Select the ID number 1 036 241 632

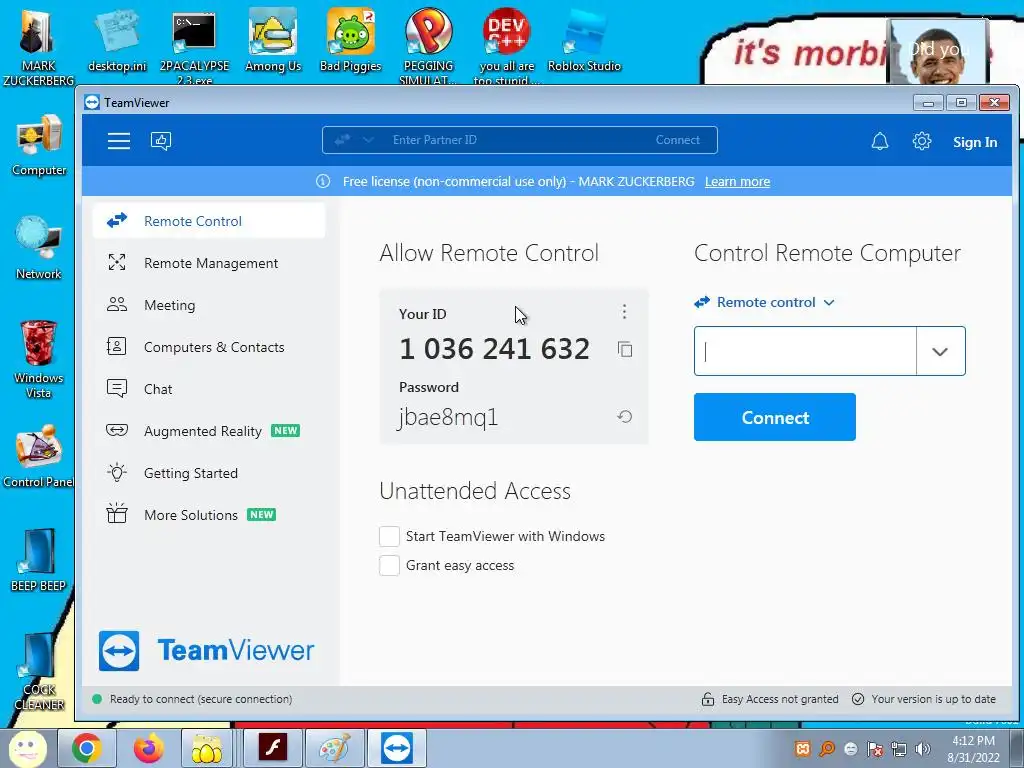494,349
